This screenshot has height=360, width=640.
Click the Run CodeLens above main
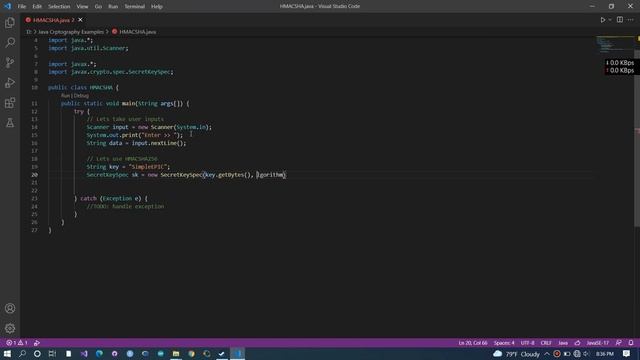click(x=65, y=96)
